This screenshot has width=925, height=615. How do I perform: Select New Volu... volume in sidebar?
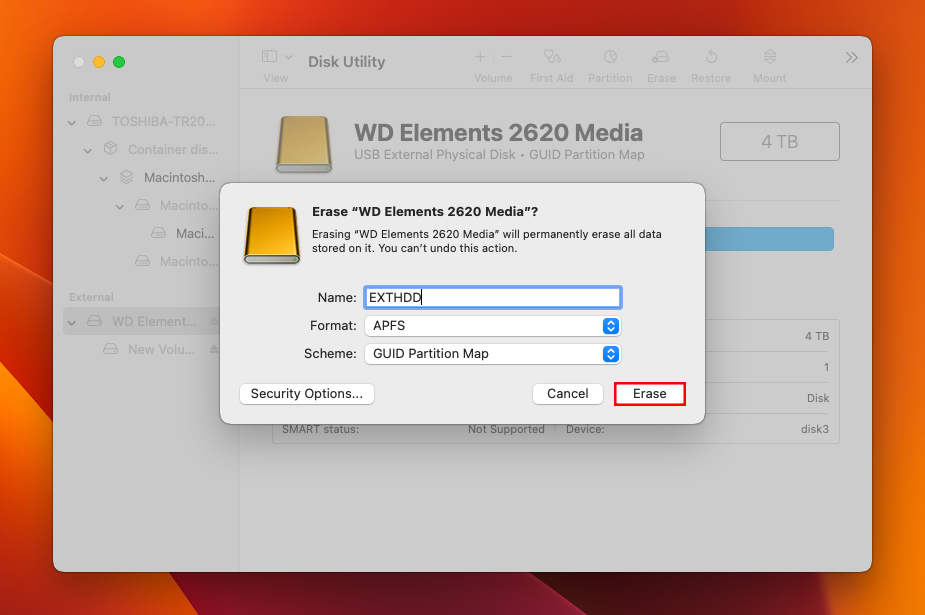point(161,349)
